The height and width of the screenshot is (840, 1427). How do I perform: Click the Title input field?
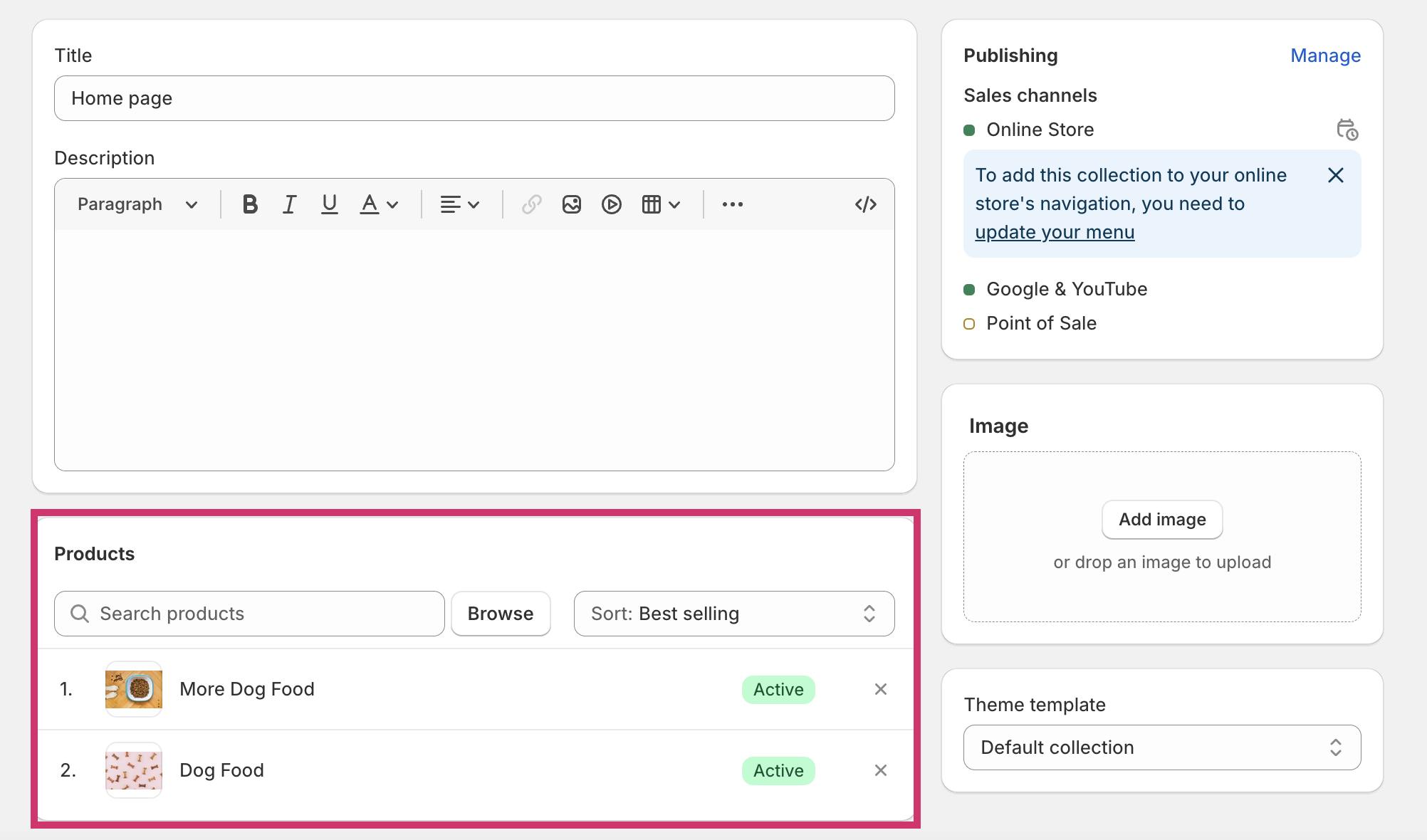pos(474,98)
